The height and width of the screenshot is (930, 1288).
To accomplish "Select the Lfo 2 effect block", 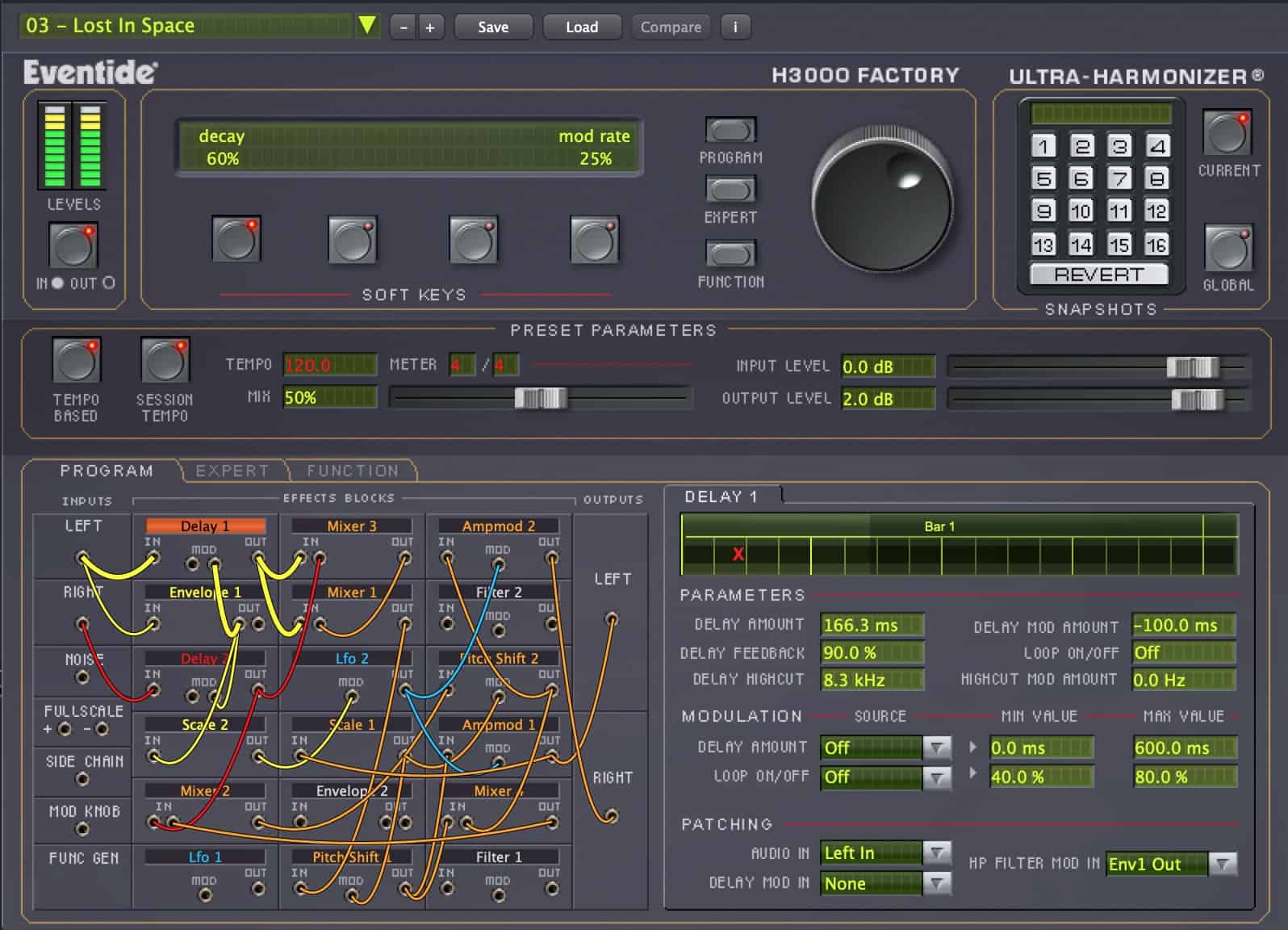I will tap(352, 659).
